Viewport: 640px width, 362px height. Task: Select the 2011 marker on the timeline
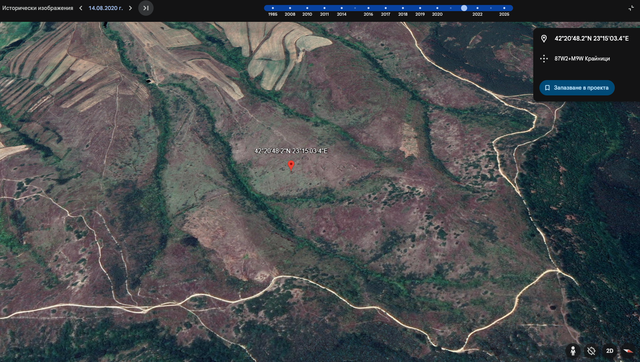324,8
